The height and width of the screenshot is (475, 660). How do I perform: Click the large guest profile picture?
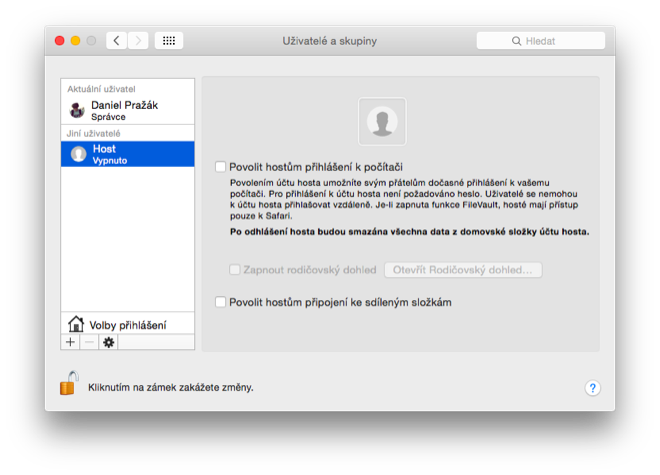(x=382, y=122)
